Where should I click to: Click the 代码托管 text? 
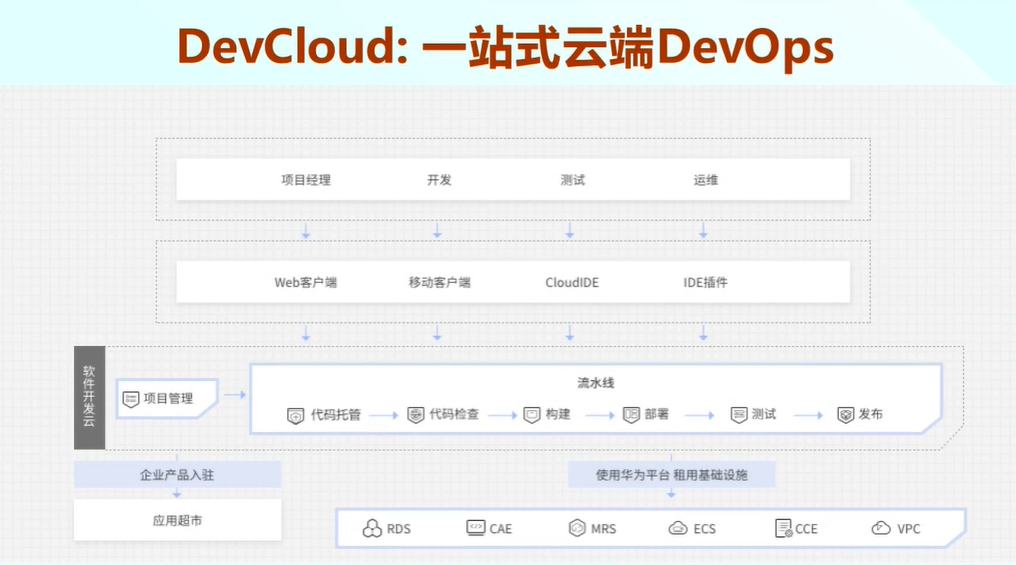coord(336,415)
